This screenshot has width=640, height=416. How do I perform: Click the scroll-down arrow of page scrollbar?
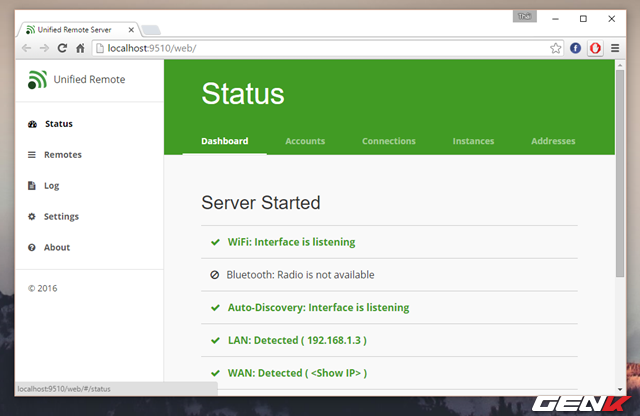click(x=620, y=389)
